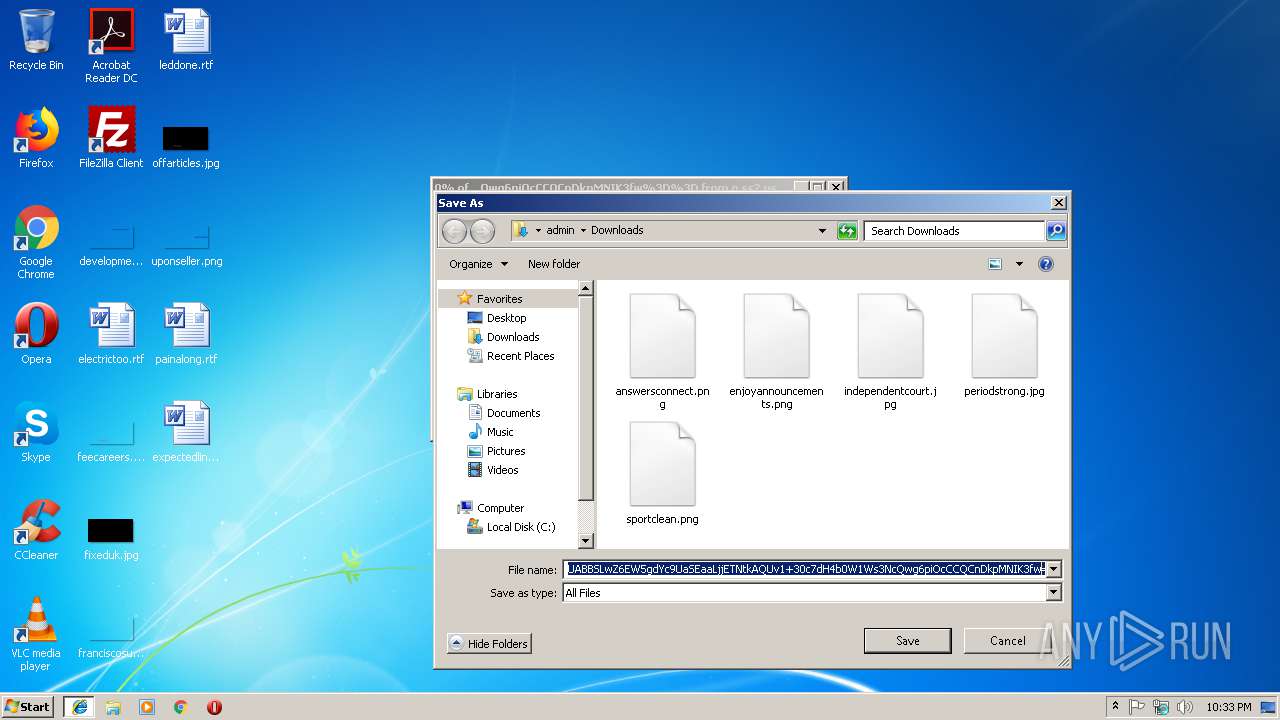Click the search magnifier icon
Viewport: 1280px width, 720px height.
(x=1055, y=231)
